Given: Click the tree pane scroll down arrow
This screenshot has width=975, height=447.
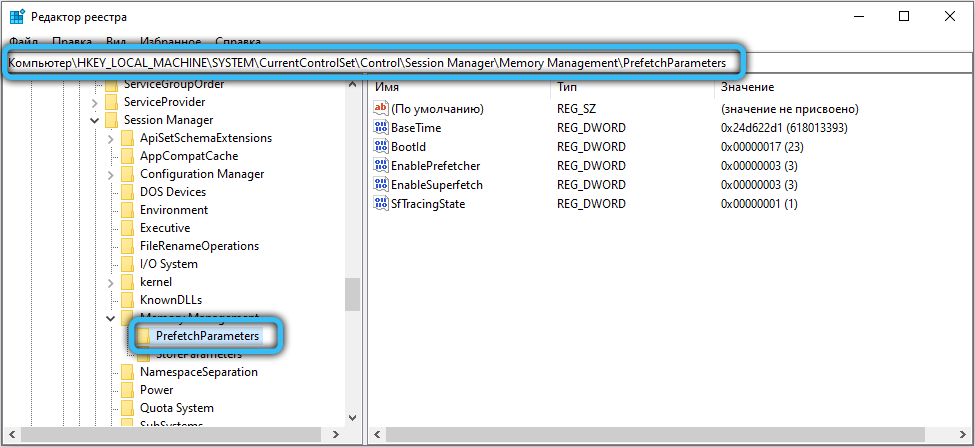Looking at the screenshot, I should [x=352, y=417].
